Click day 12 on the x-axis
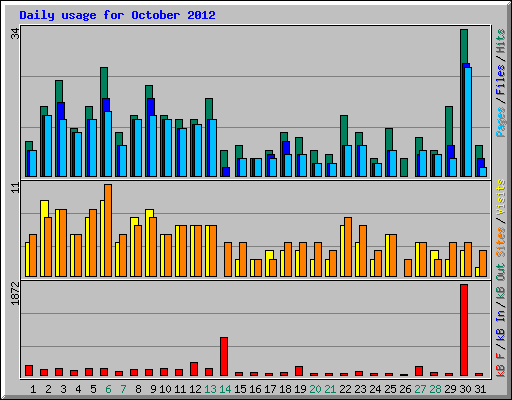This screenshot has width=512, height=400. point(195,389)
